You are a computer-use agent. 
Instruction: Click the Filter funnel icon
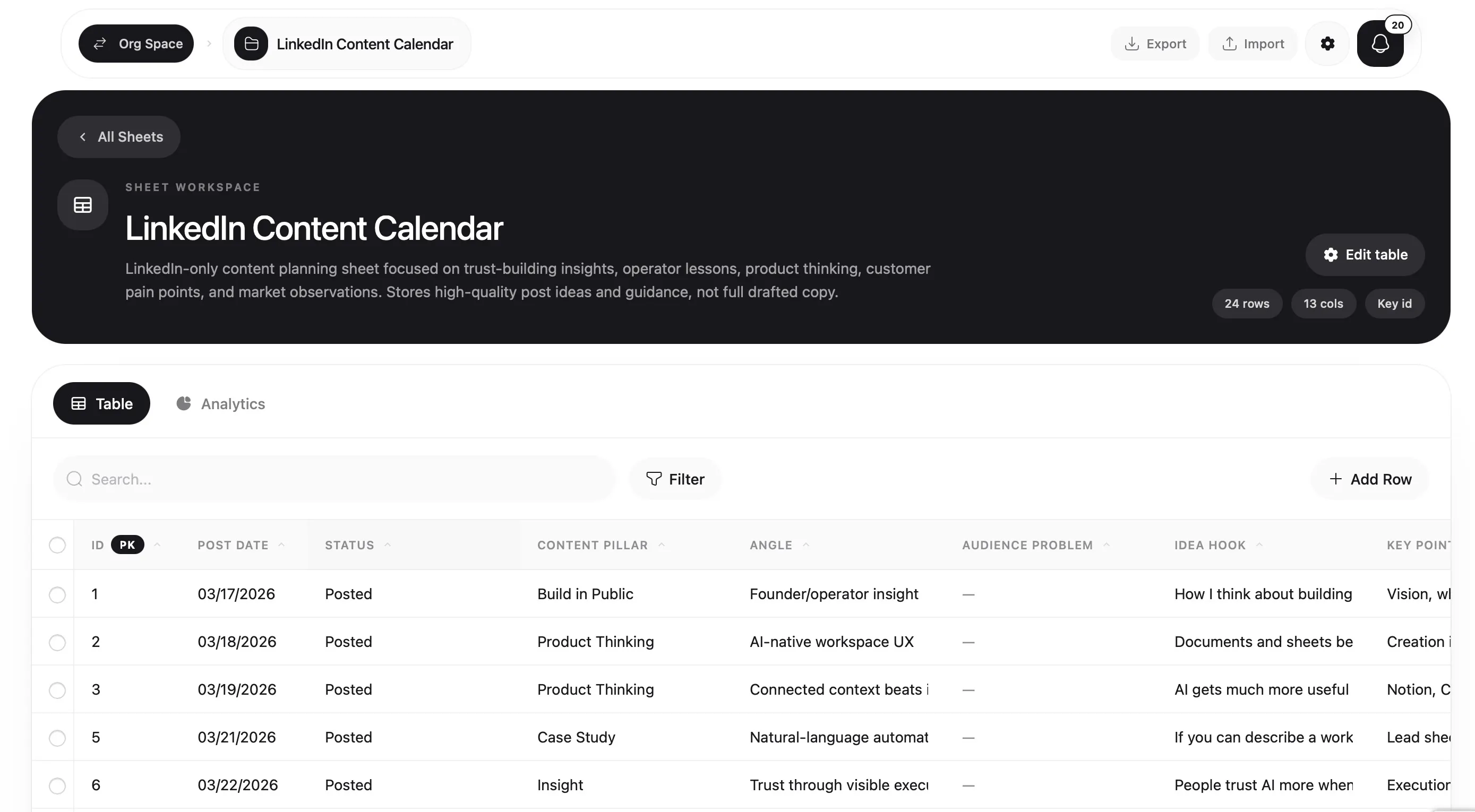[653, 479]
